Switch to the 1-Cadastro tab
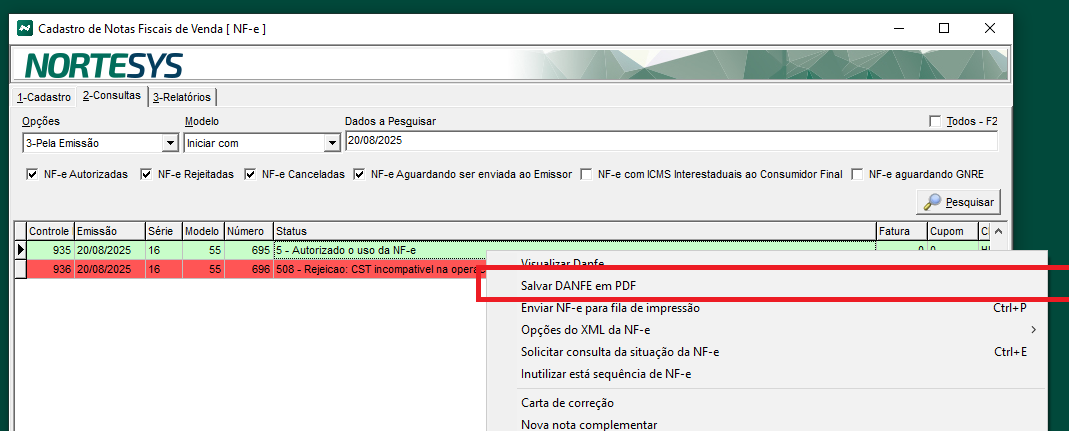The image size is (1069, 431). tap(44, 97)
